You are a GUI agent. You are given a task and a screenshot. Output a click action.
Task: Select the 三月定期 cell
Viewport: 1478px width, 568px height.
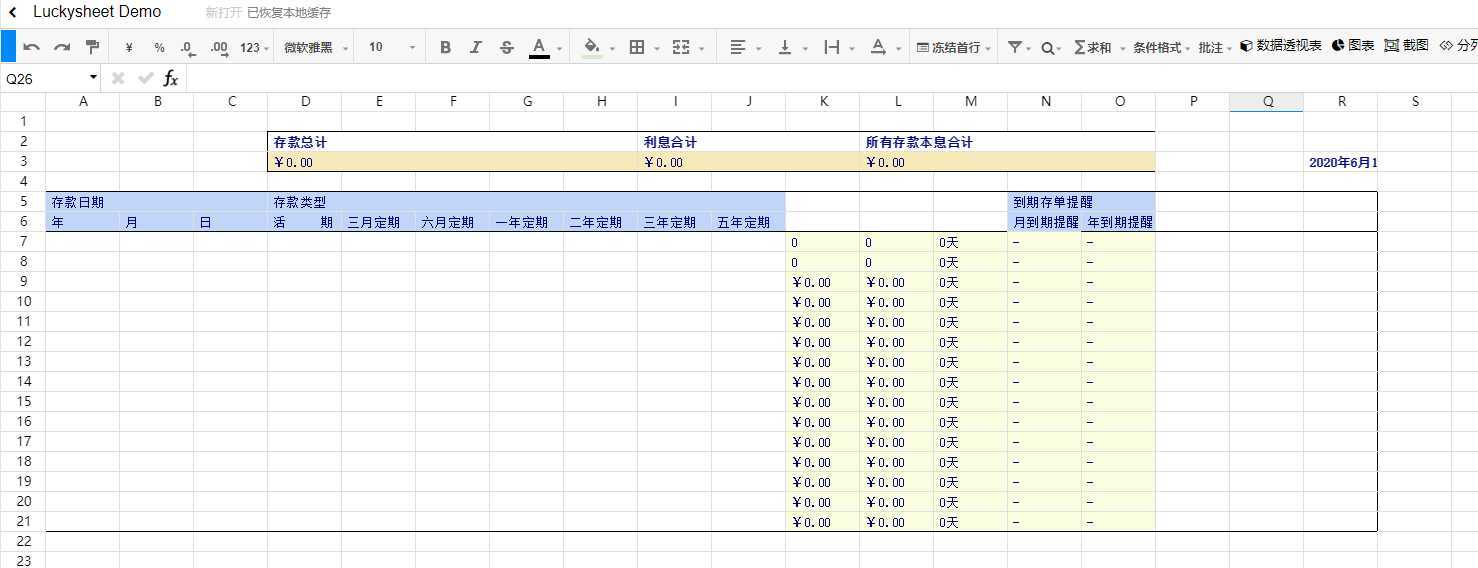pos(379,222)
